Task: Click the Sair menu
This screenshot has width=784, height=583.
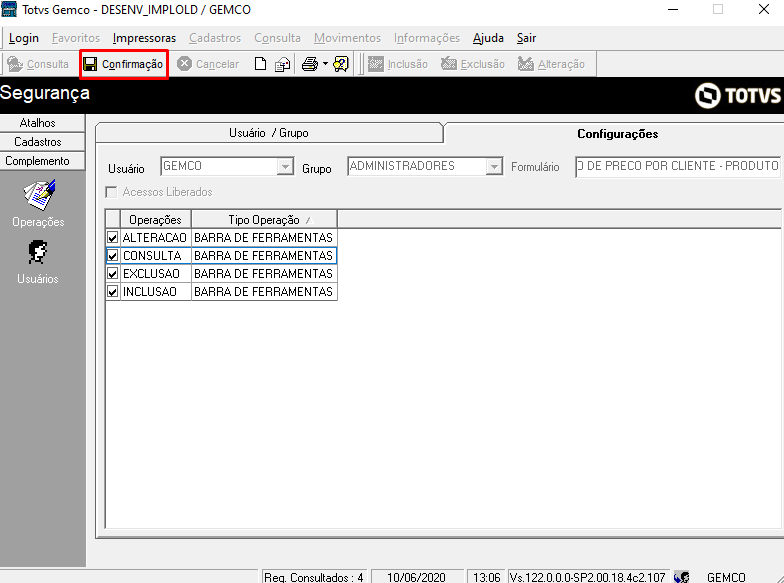Action: (526, 38)
